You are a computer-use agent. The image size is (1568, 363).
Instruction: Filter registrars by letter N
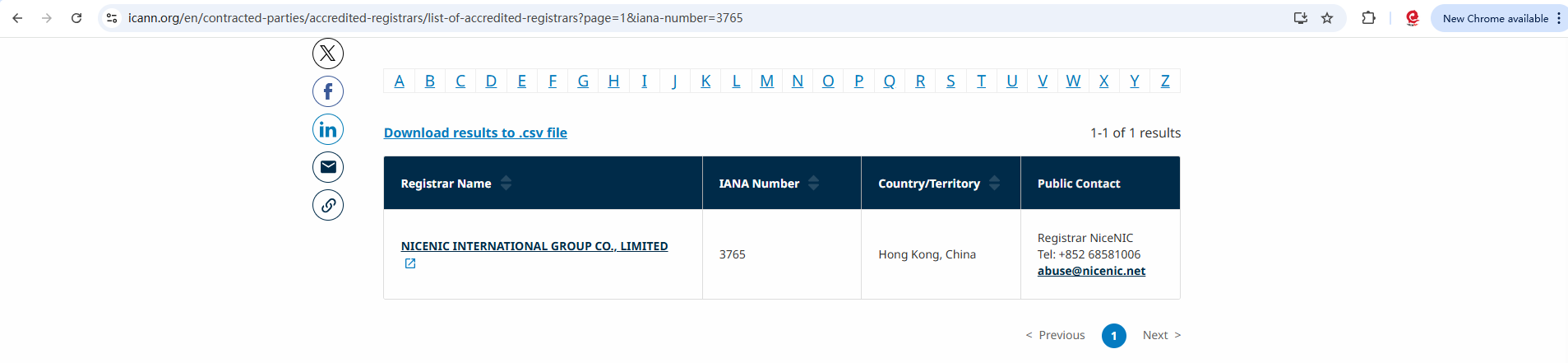point(798,81)
